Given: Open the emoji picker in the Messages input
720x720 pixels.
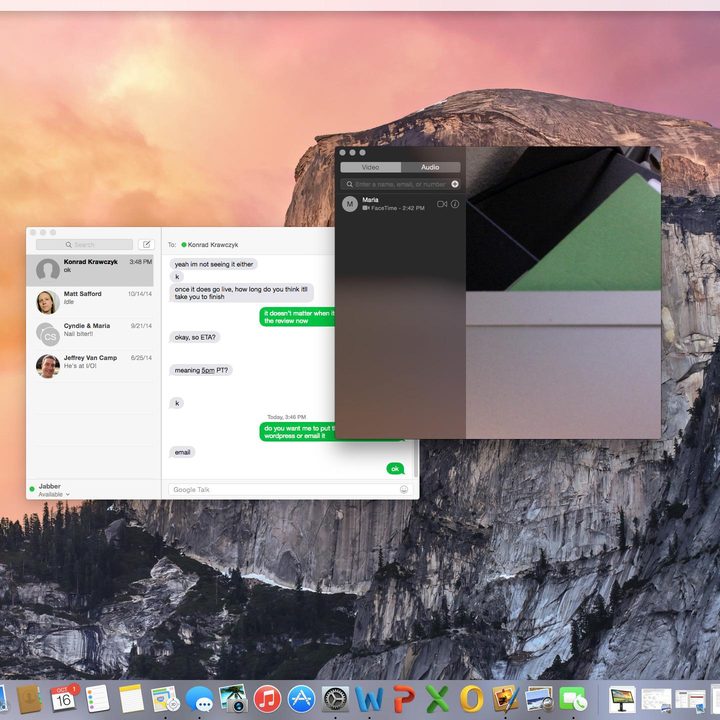Looking at the screenshot, I should point(404,489).
